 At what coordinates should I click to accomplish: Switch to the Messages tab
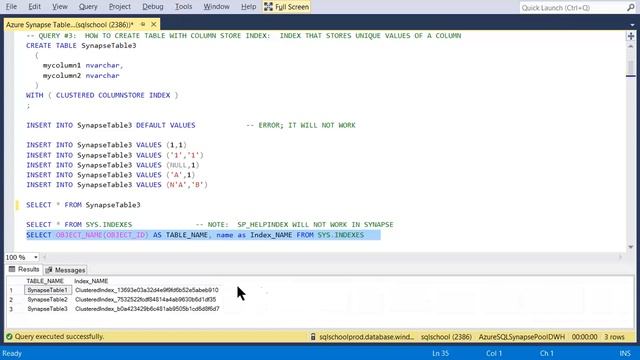coord(65,270)
